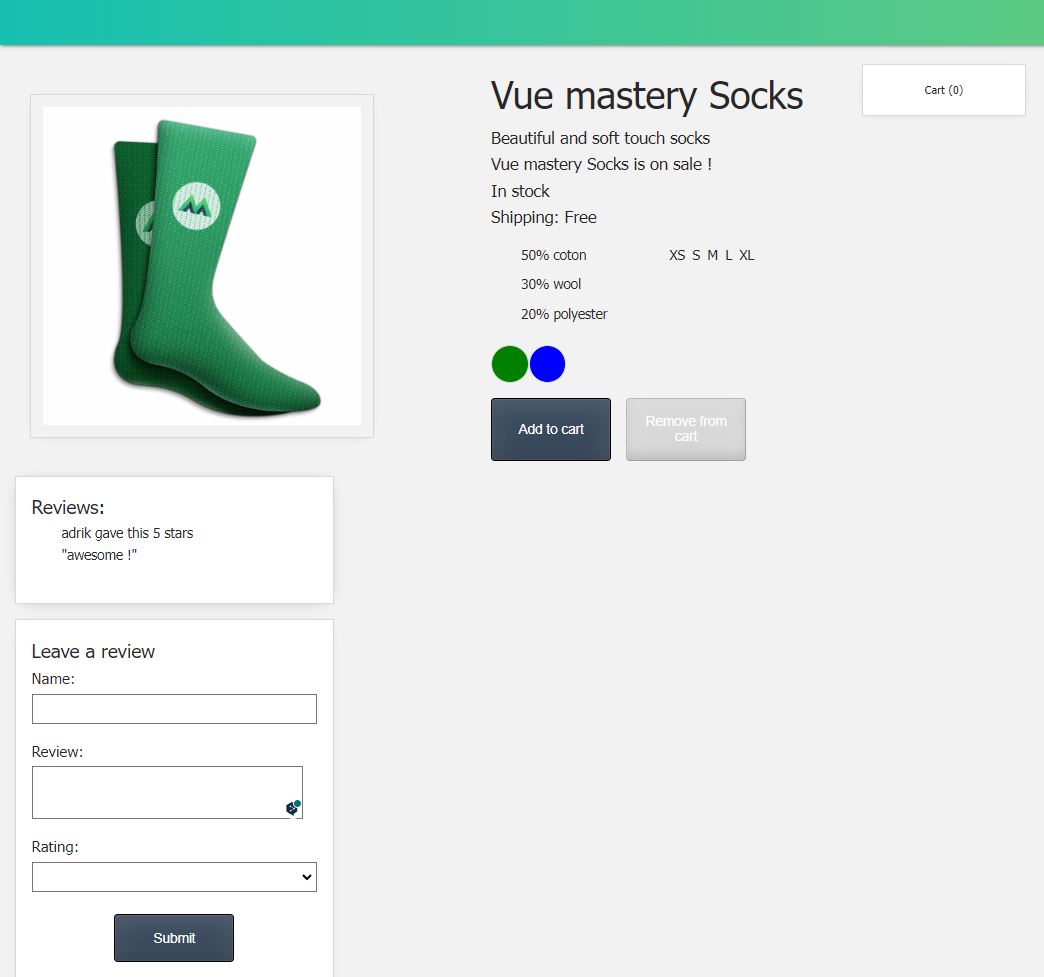The image size is (1044, 977).
Task: Focus the Review text area
Action: click(167, 793)
